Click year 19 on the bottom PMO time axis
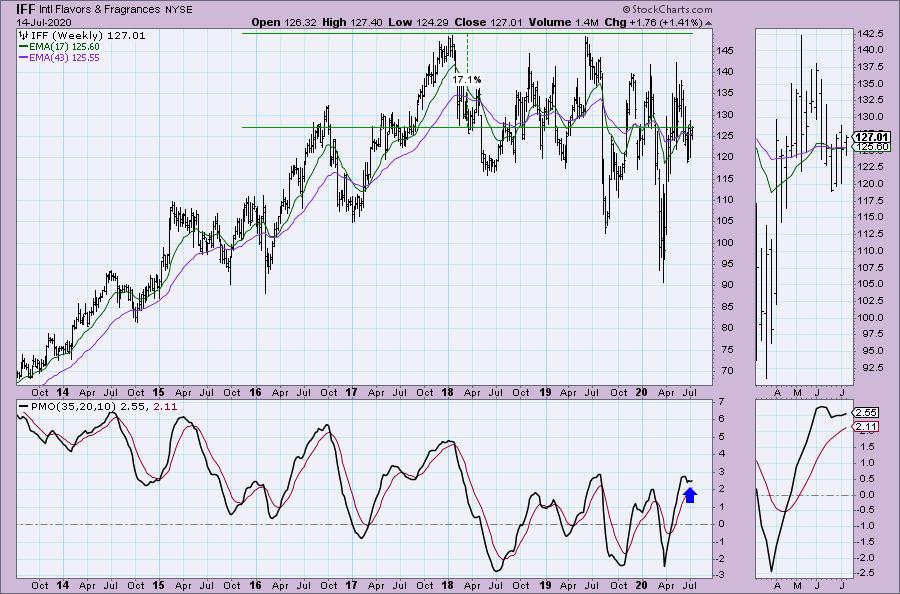Viewport: 900px width, 594px height. click(545, 585)
